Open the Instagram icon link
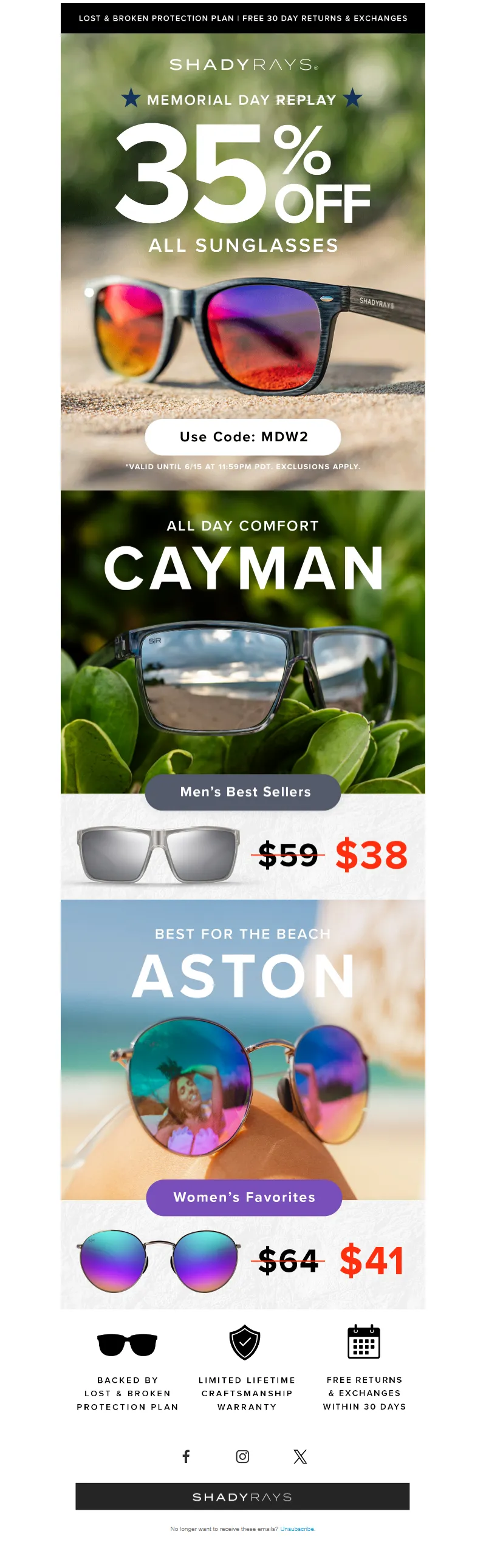486x1568 pixels. pyautogui.click(x=242, y=1456)
